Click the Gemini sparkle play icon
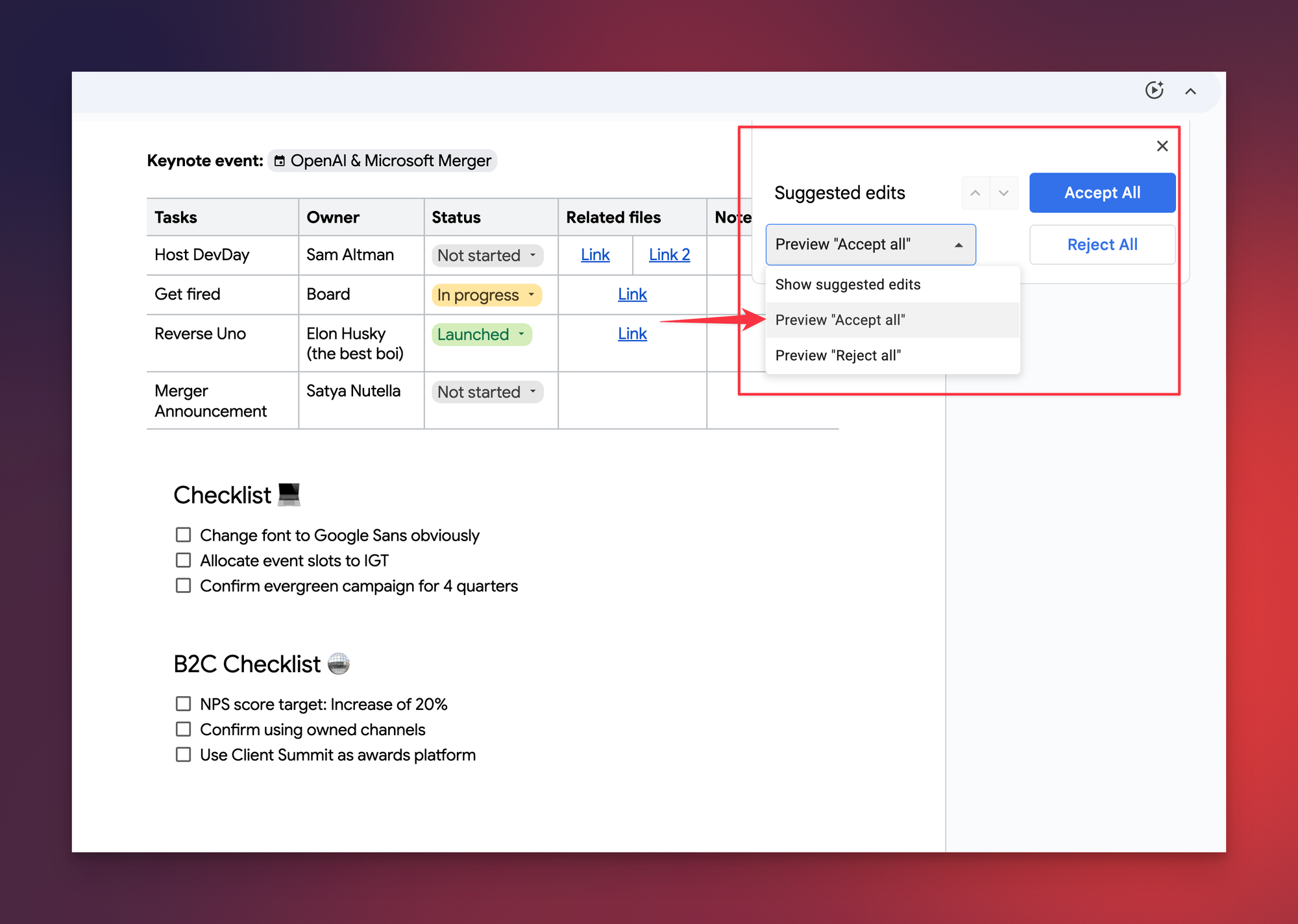 (1154, 90)
